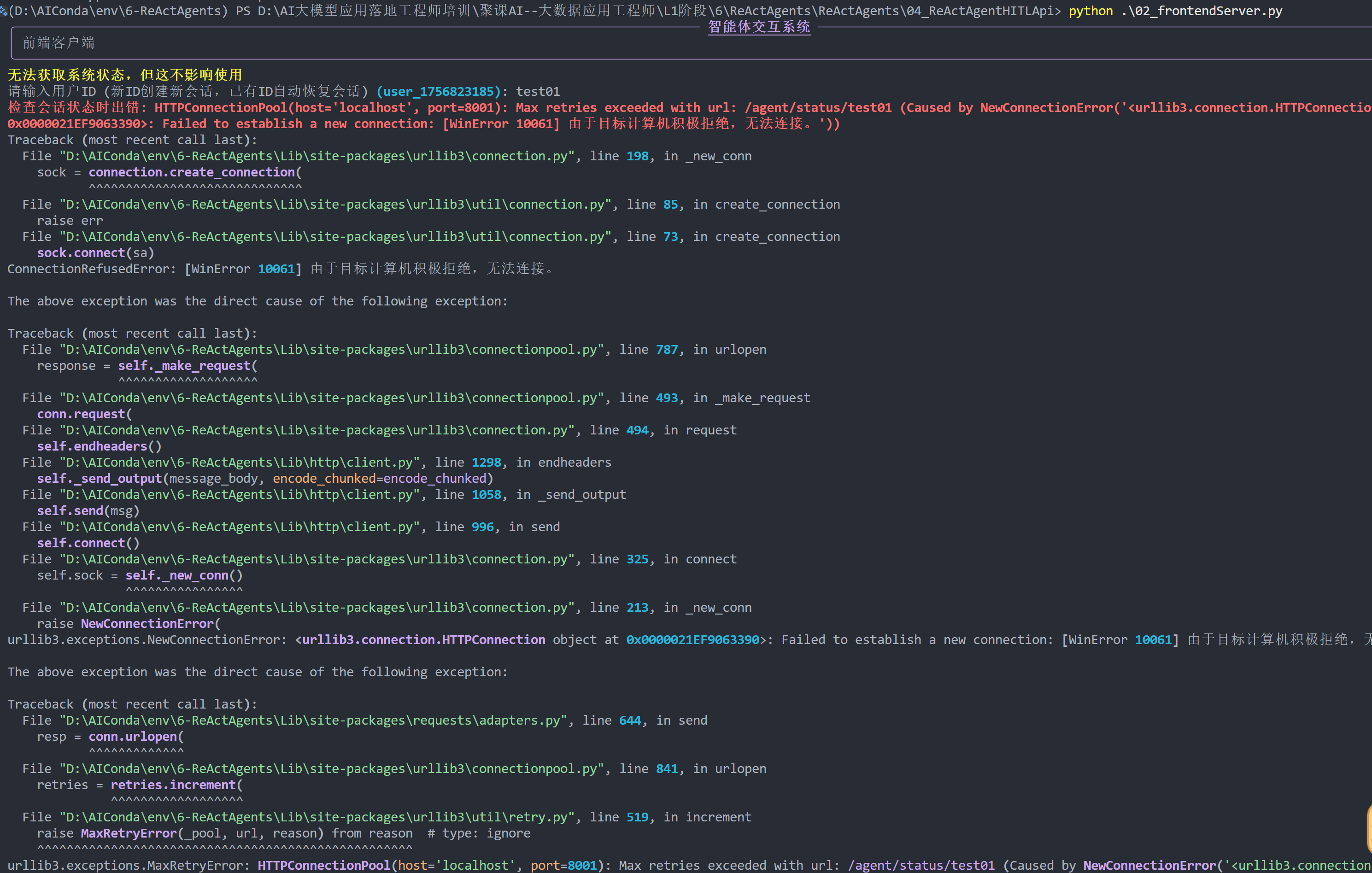
Task: Click the conn.request( code line
Action: coord(84,414)
